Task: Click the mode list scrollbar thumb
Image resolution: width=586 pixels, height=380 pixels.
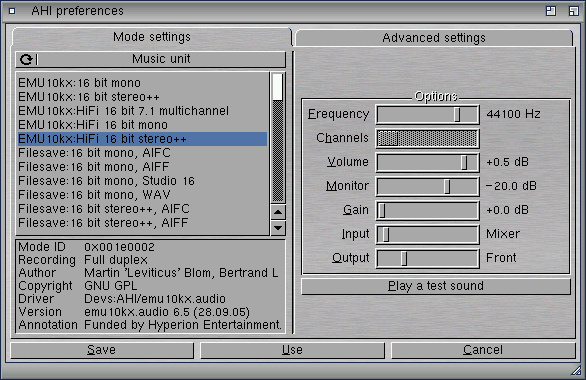Action: 278,87
